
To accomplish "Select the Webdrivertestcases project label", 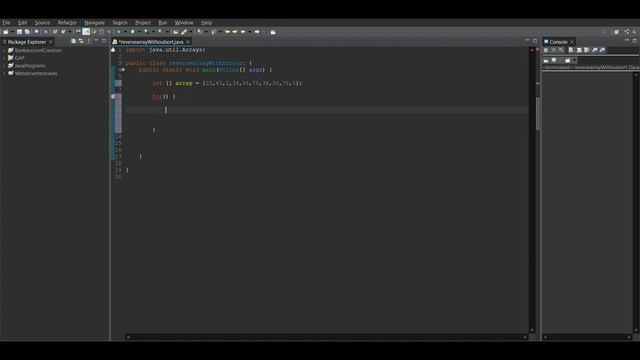I will pyautogui.click(x=36, y=73).
